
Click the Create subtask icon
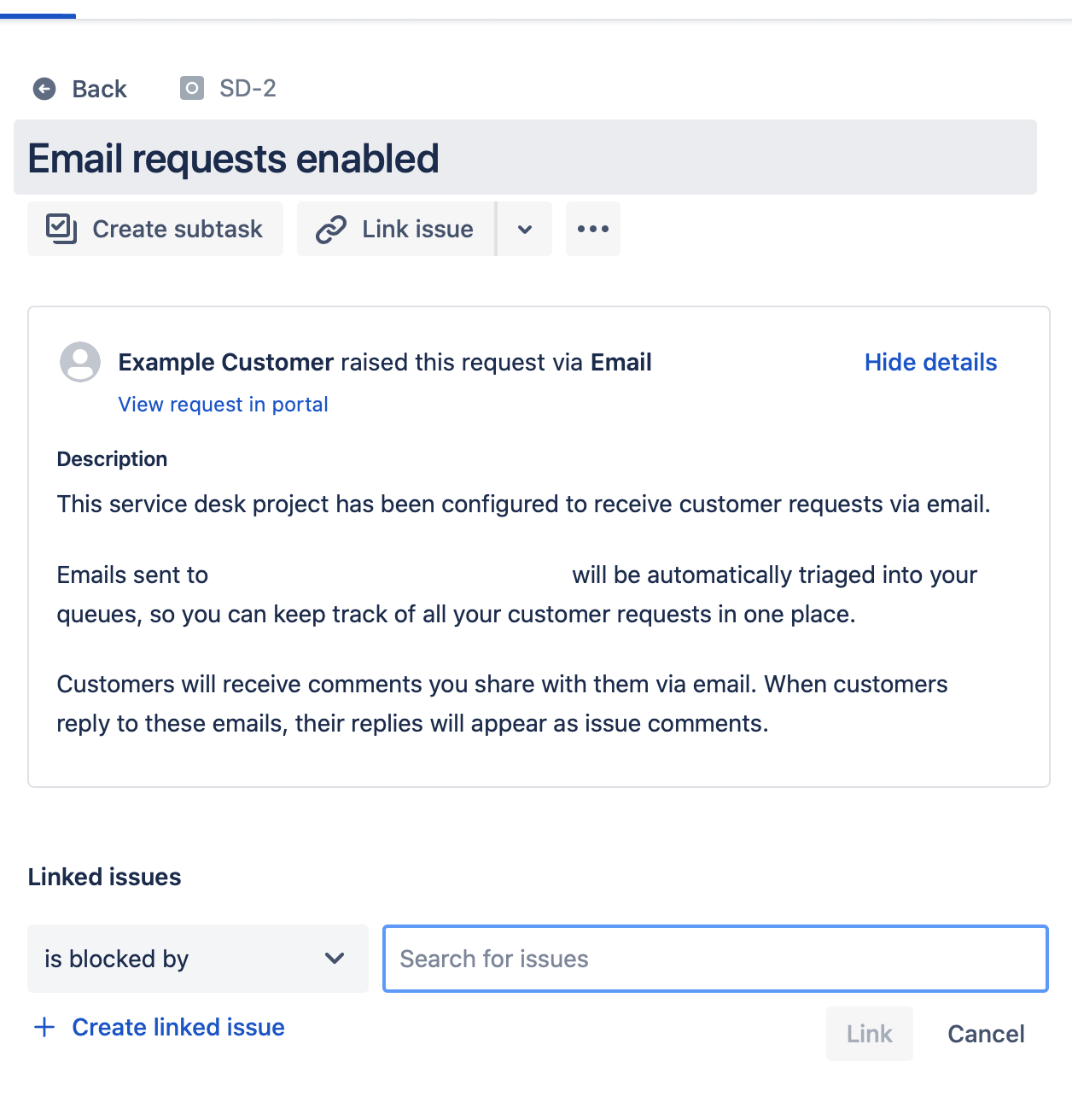[x=62, y=228]
